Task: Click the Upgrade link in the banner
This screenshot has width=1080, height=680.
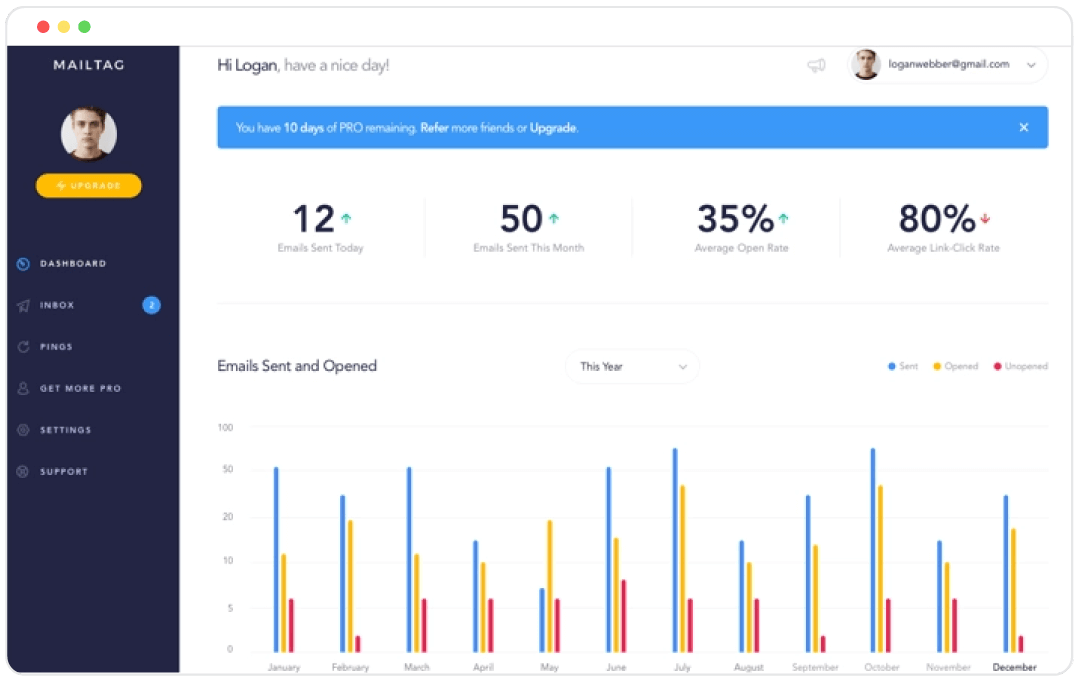Action: pyautogui.click(x=554, y=127)
